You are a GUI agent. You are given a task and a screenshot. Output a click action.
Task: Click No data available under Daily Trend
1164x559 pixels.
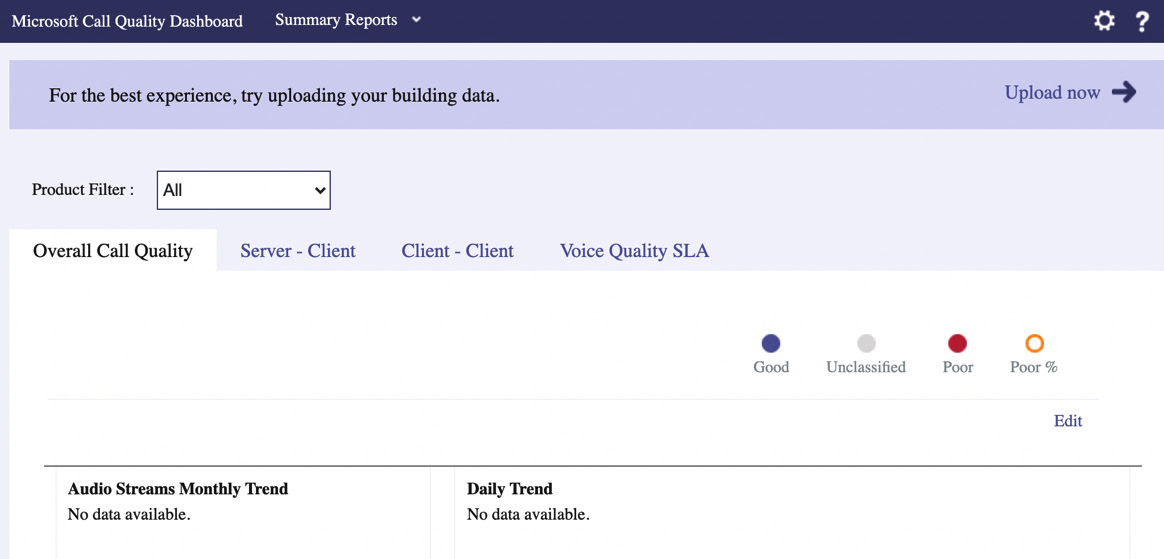[x=529, y=514]
